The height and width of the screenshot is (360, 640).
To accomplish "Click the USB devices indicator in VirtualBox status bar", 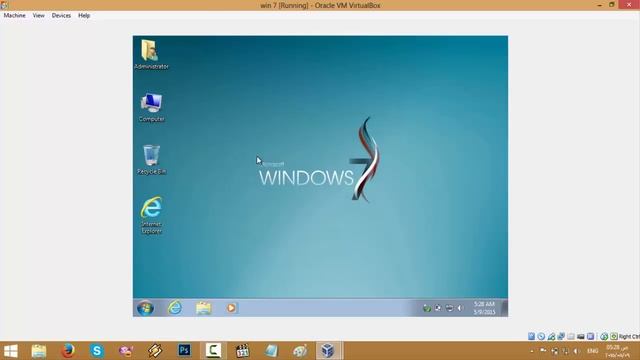I will click(x=551, y=336).
